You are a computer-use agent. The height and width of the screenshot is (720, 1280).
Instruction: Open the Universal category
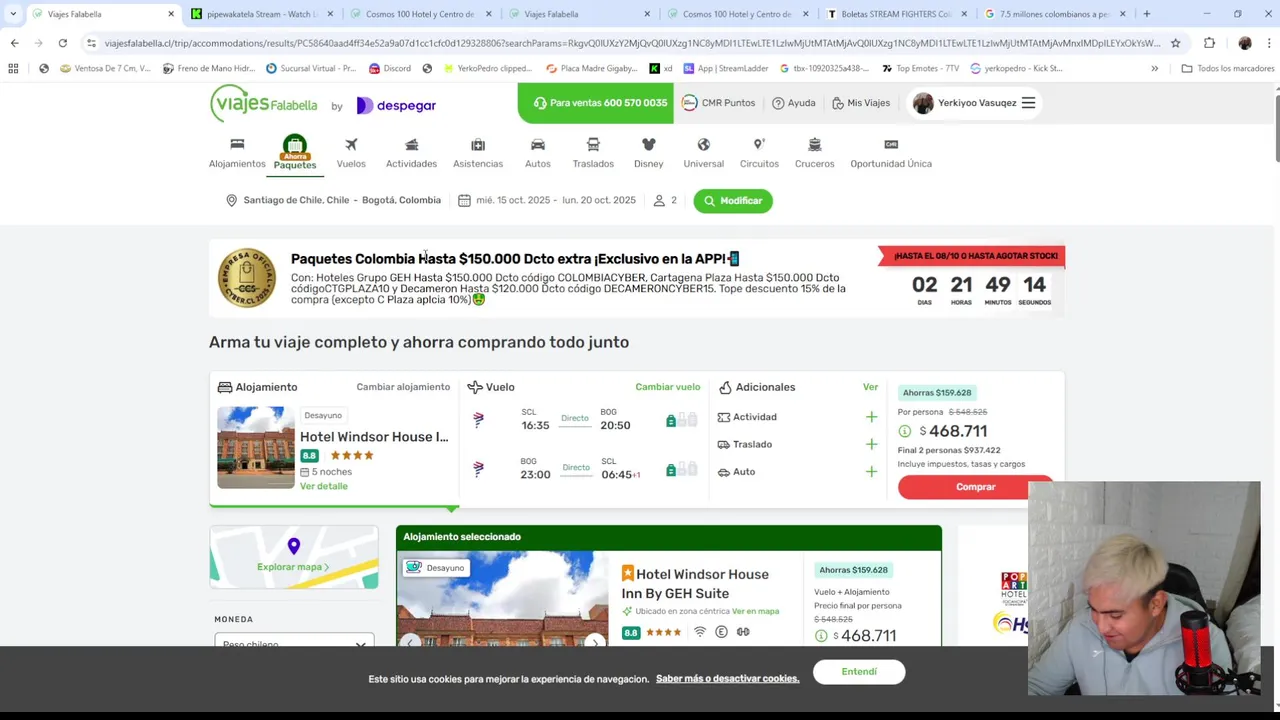pyautogui.click(x=703, y=153)
